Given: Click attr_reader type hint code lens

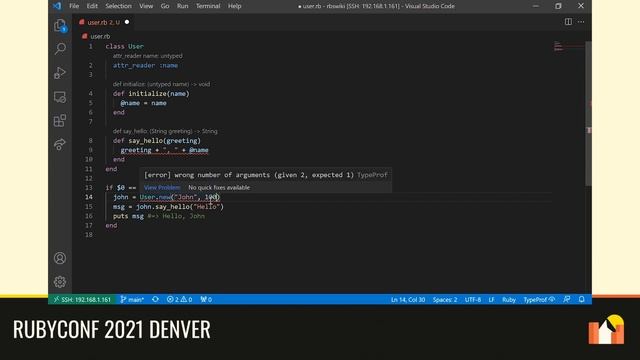Looking at the screenshot, I should [147, 56].
